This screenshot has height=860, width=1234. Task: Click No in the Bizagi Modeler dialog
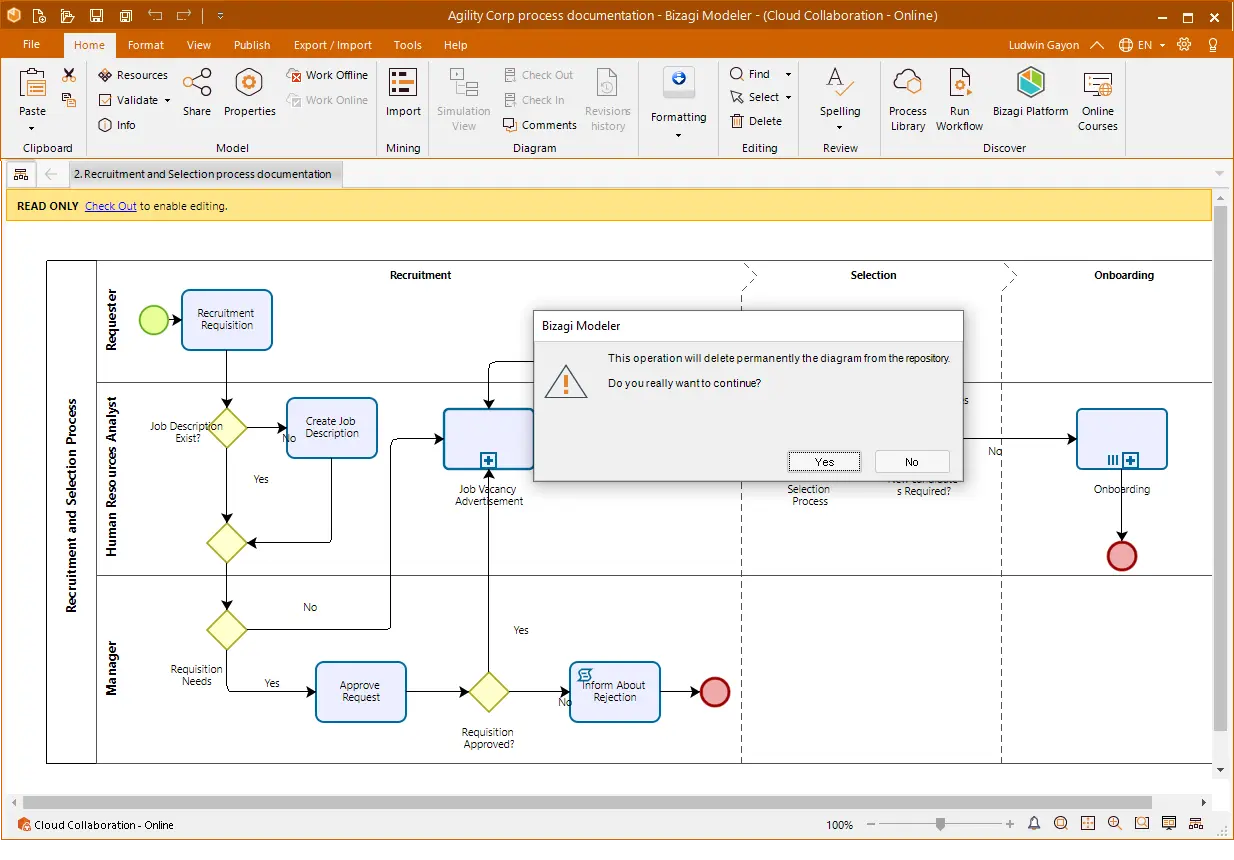pyautogui.click(x=911, y=461)
